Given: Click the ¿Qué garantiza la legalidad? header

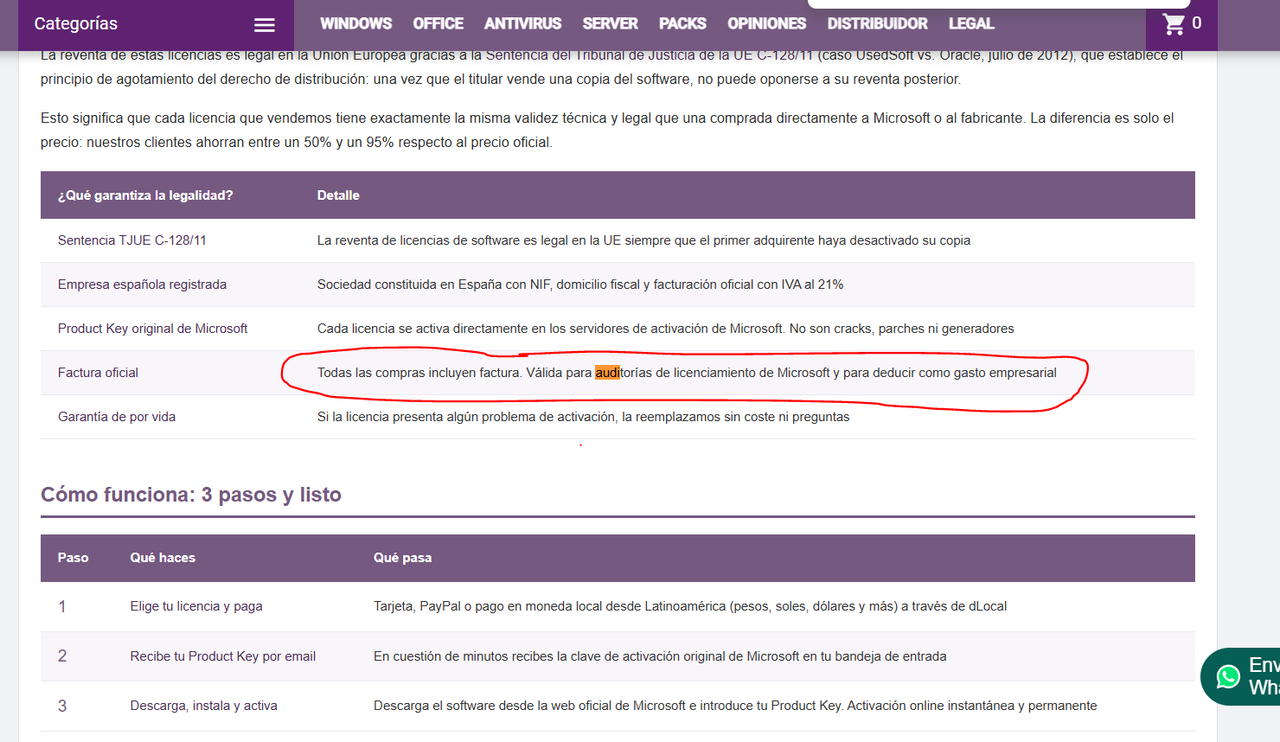Looking at the screenshot, I should (x=145, y=195).
